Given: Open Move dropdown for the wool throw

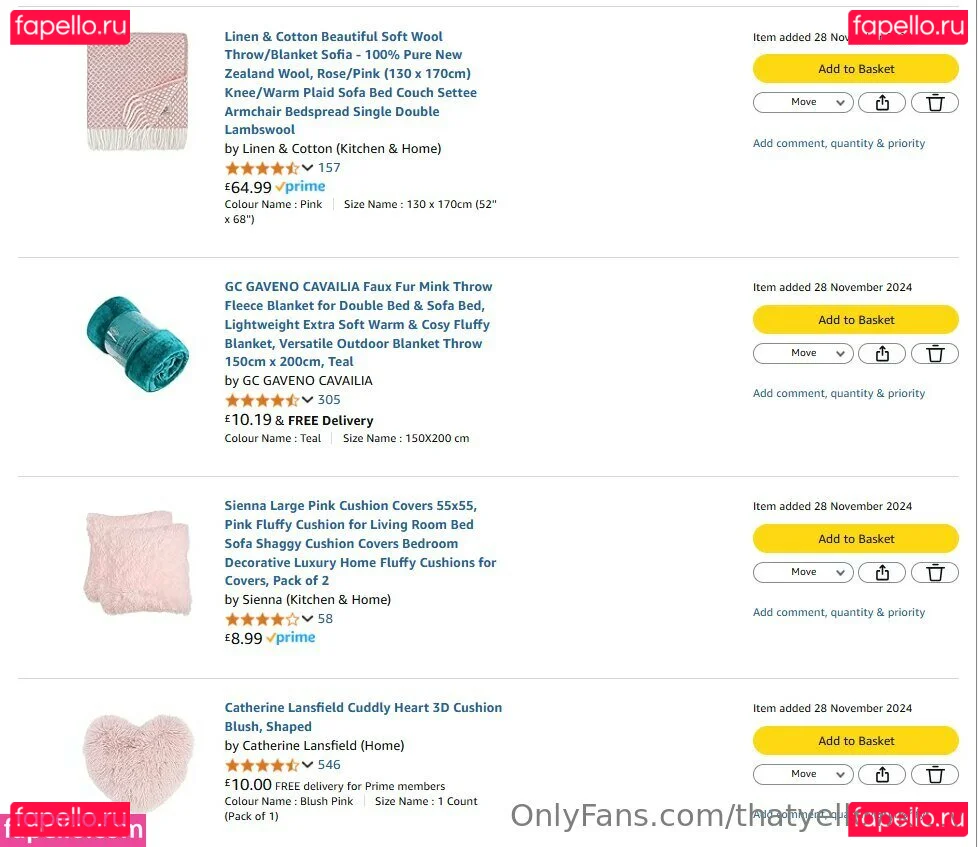Looking at the screenshot, I should click(803, 102).
